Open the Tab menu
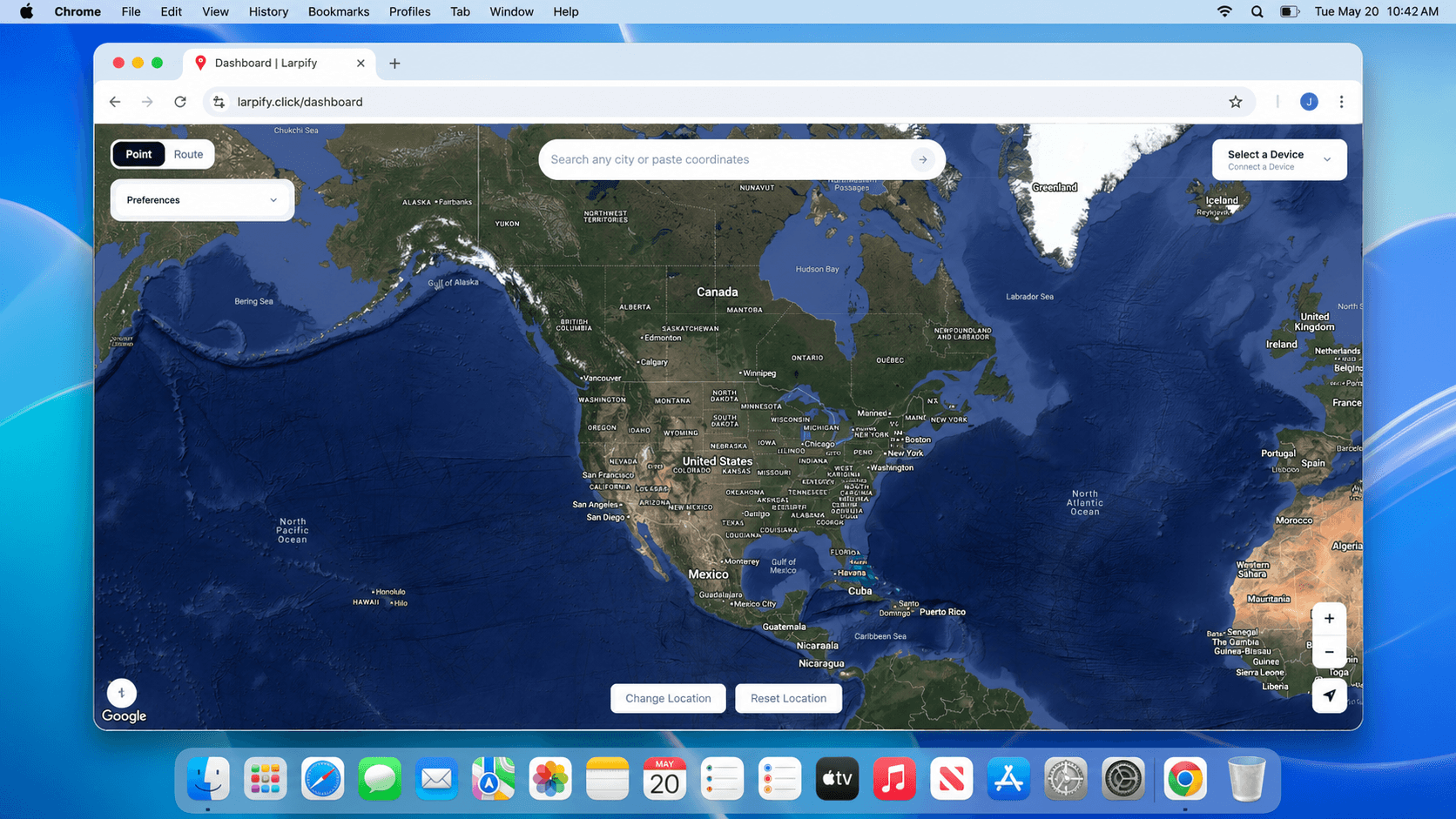This screenshot has height=819, width=1456. point(460,11)
